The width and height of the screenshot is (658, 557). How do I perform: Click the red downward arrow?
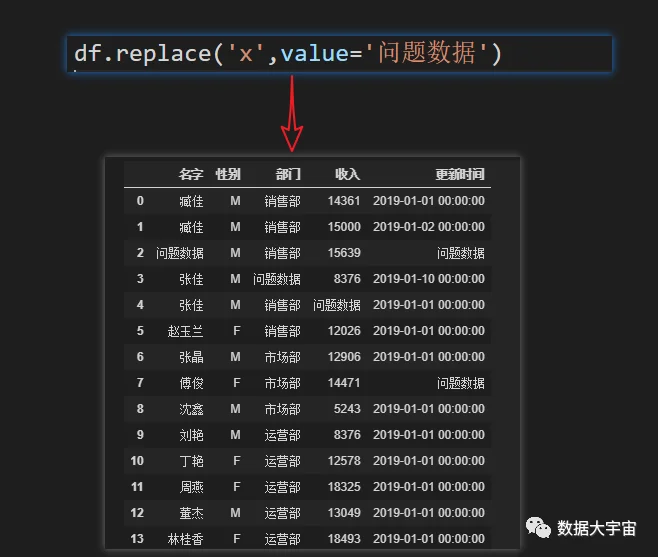click(x=292, y=113)
